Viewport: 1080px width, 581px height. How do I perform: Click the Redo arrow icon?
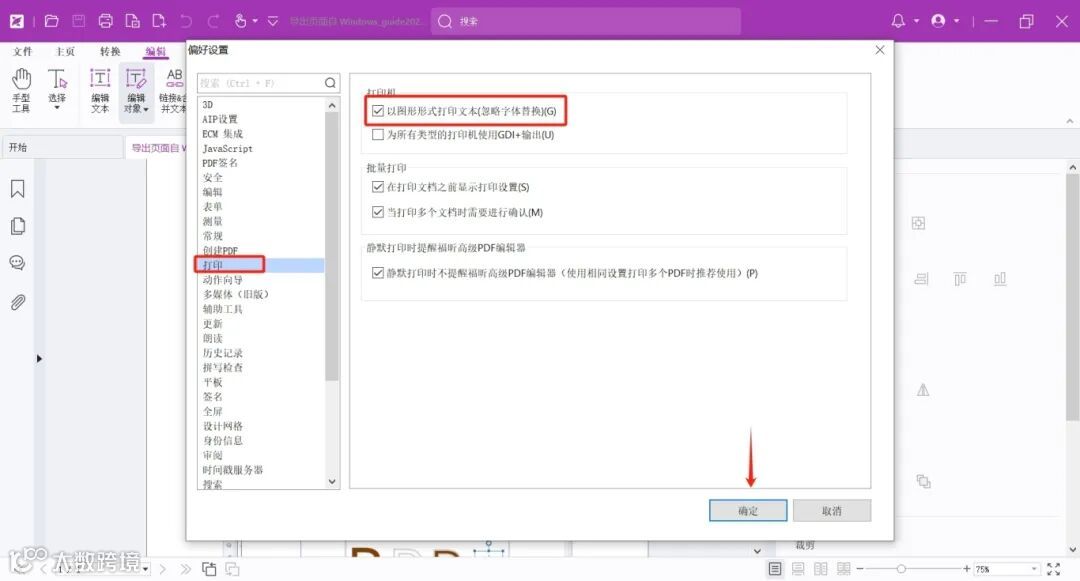(x=213, y=21)
